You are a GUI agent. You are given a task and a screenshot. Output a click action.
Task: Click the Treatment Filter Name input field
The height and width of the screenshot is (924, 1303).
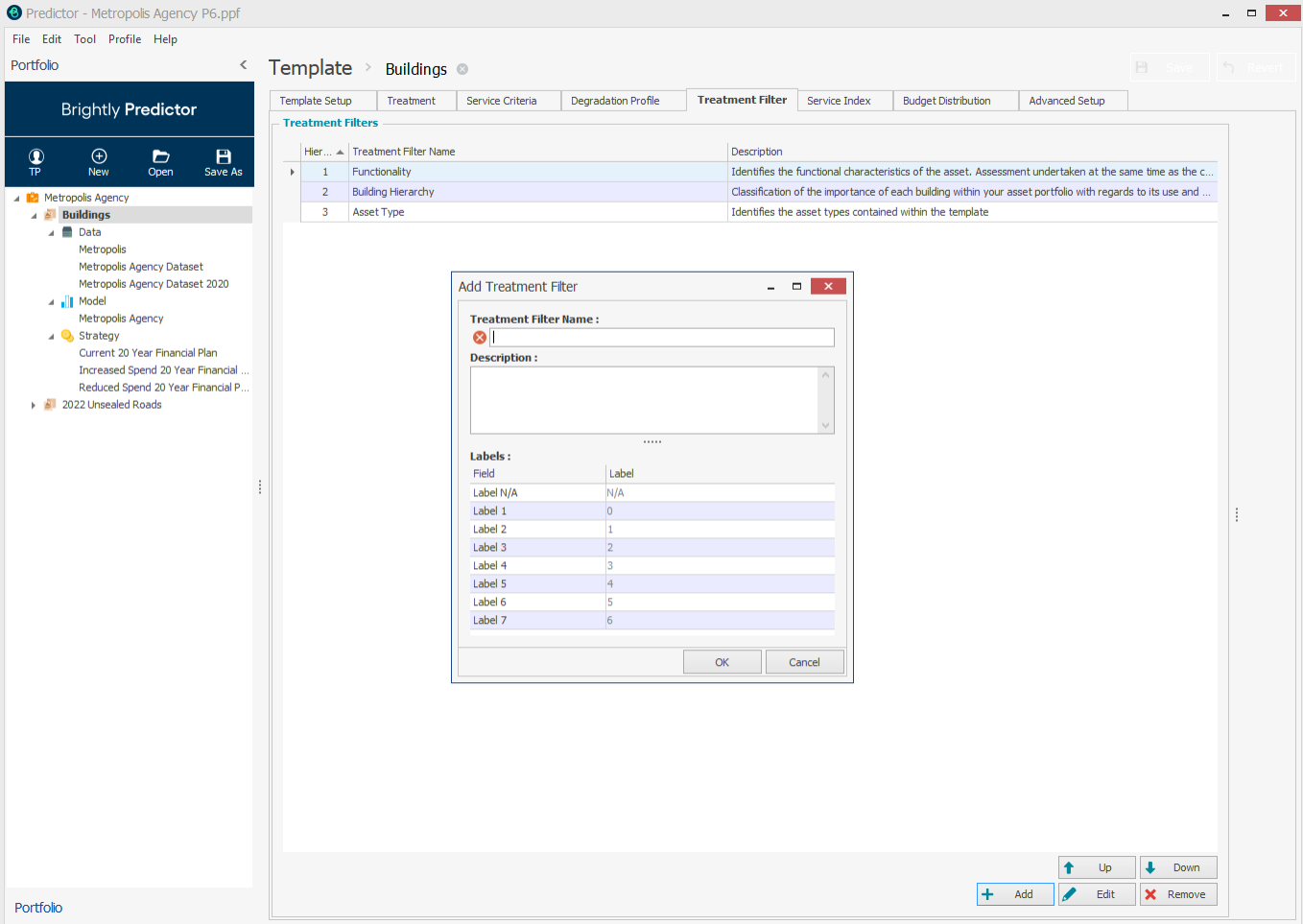(662, 338)
